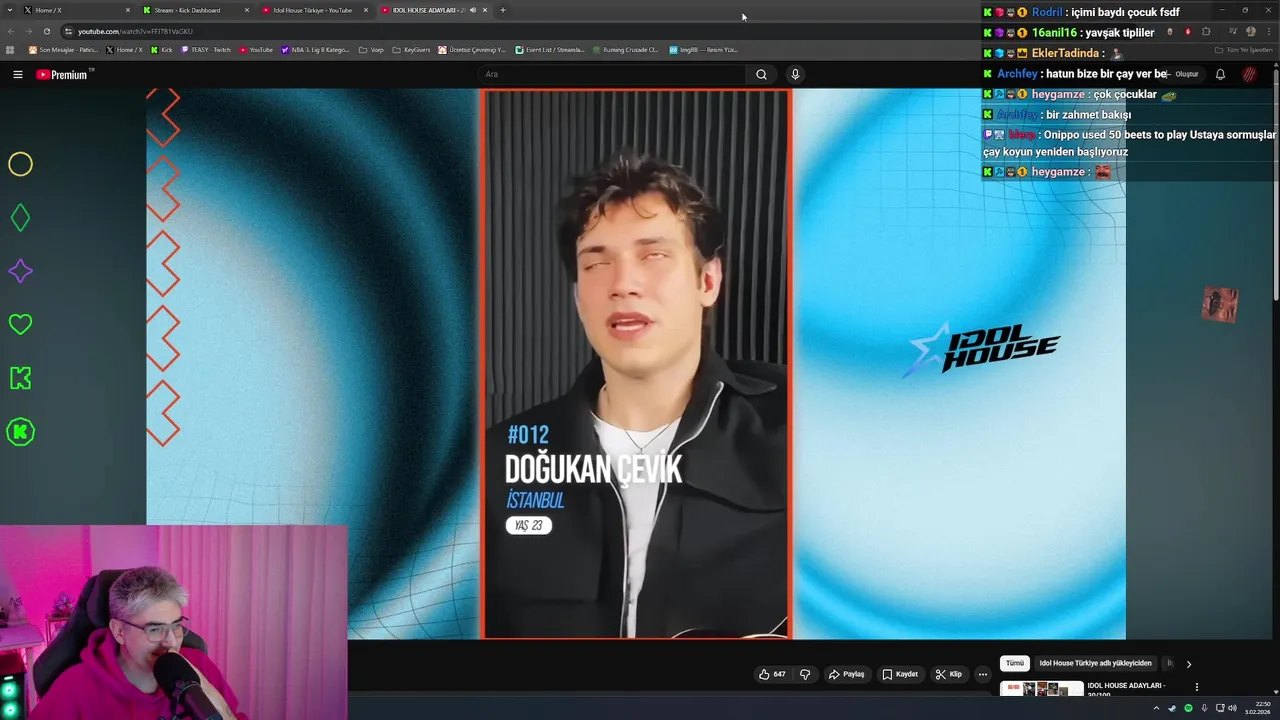Image resolution: width=1280 pixels, height=720 pixels.
Task: Open browser extensions puzzle icon
Action: 1206,31
